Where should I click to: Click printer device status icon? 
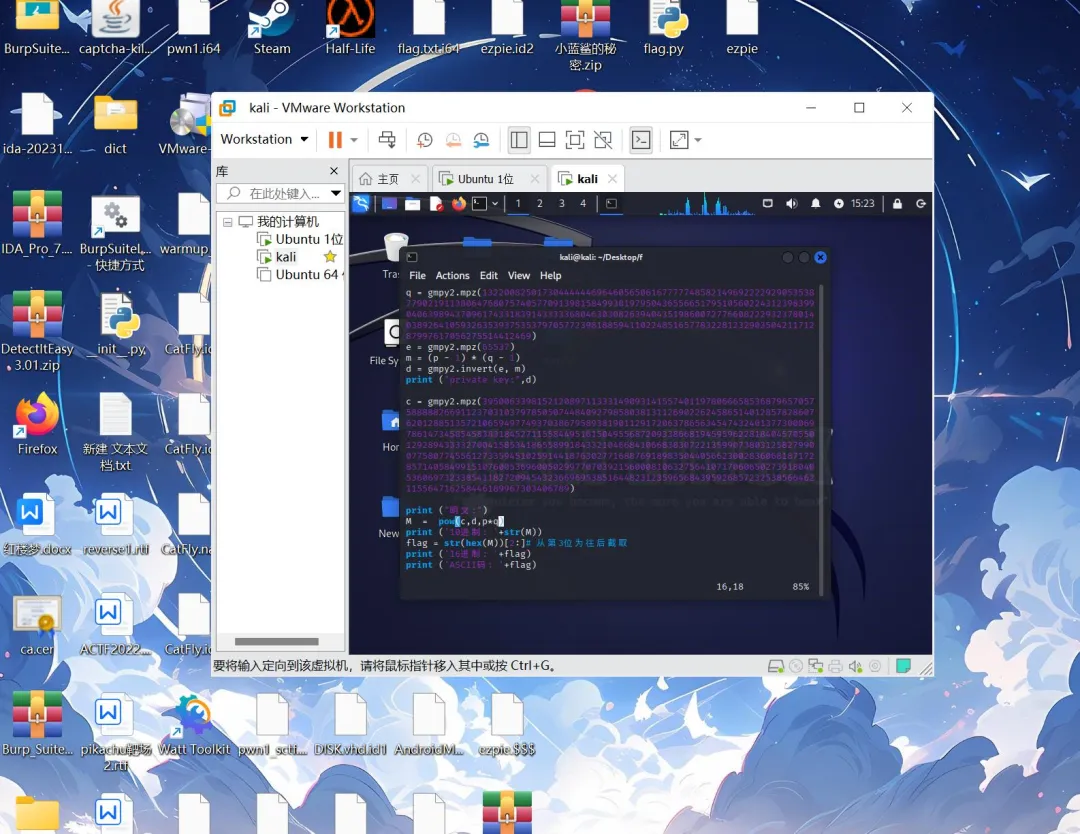tap(835, 666)
